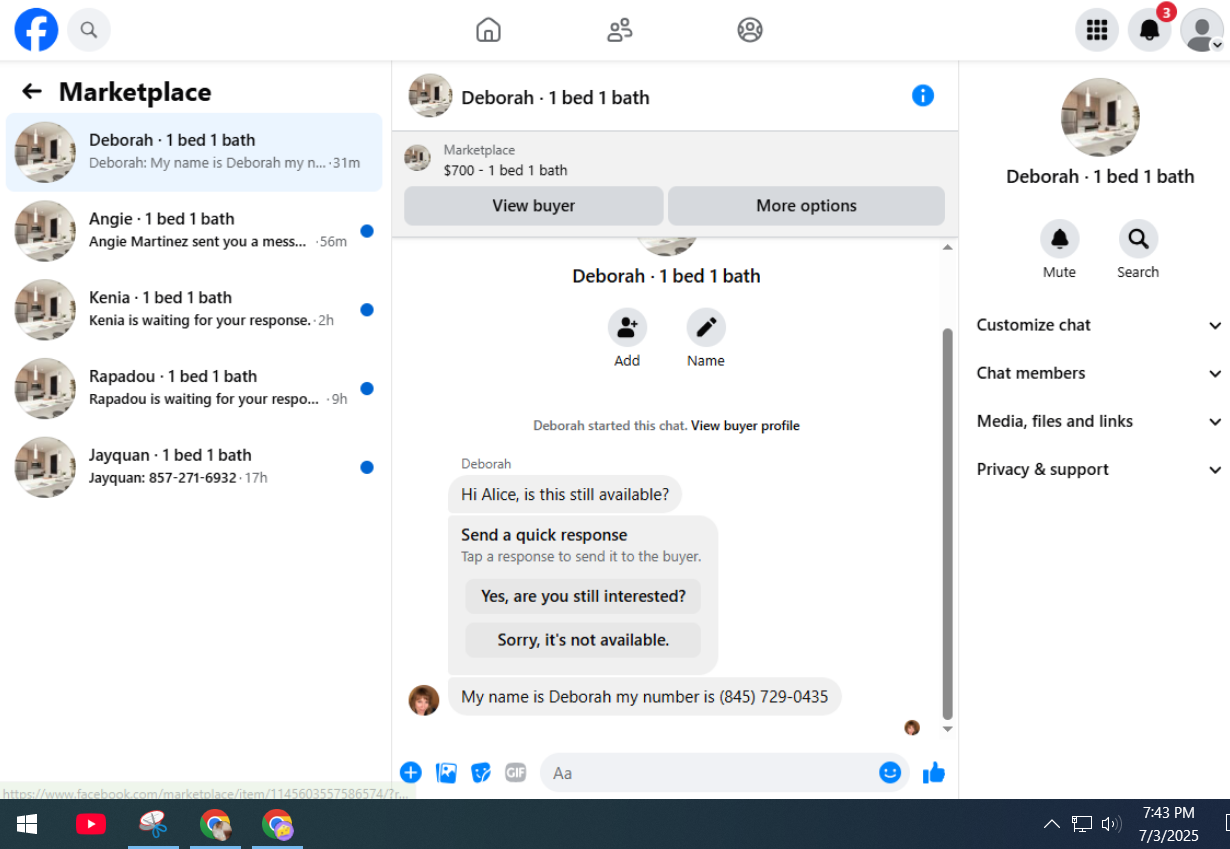
Task: Attach a photo using the image icon
Action: tap(446, 772)
